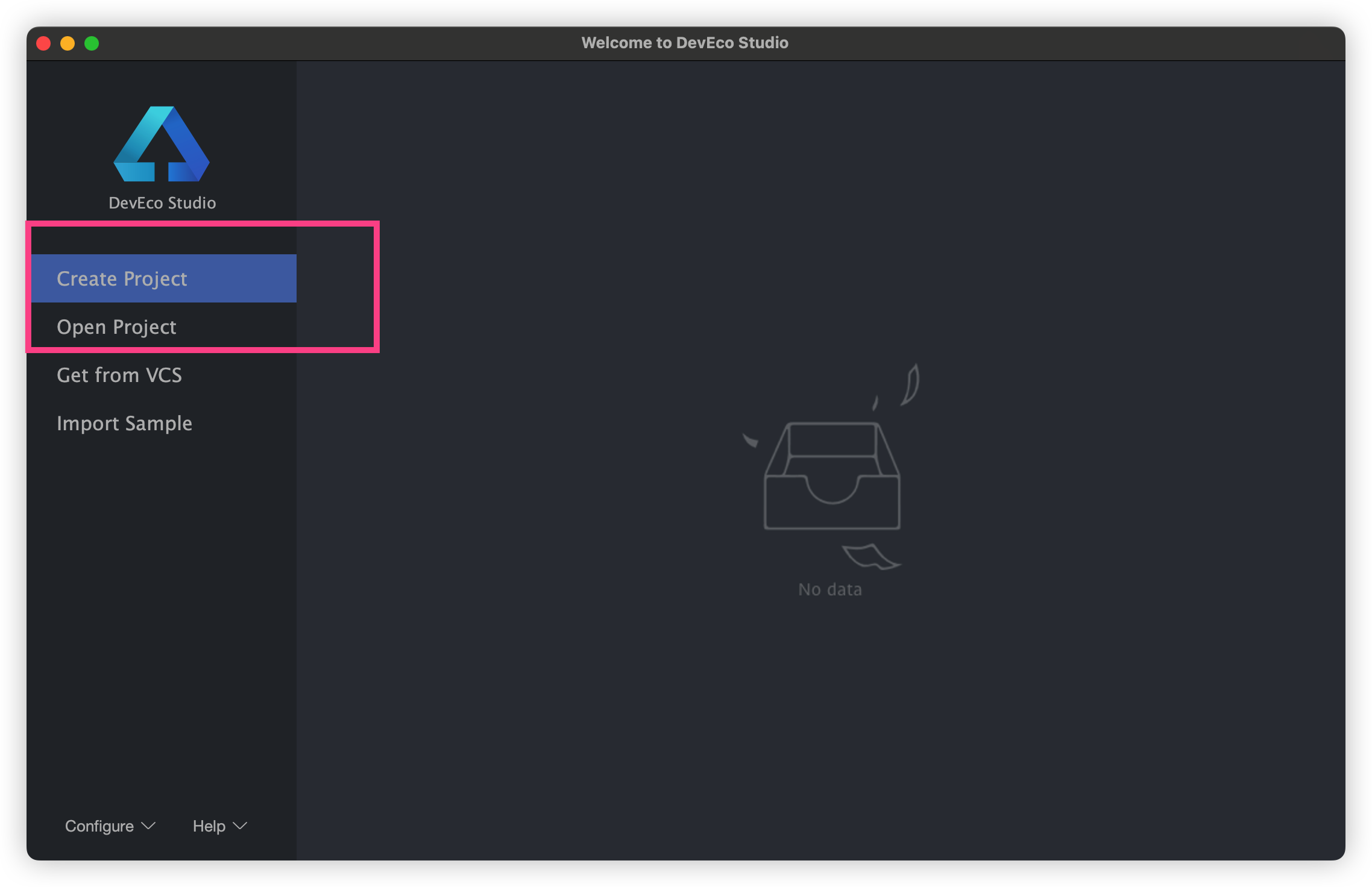Minimize the window with the yellow button
The image size is (1372, 887).
[x=68, y=43]
